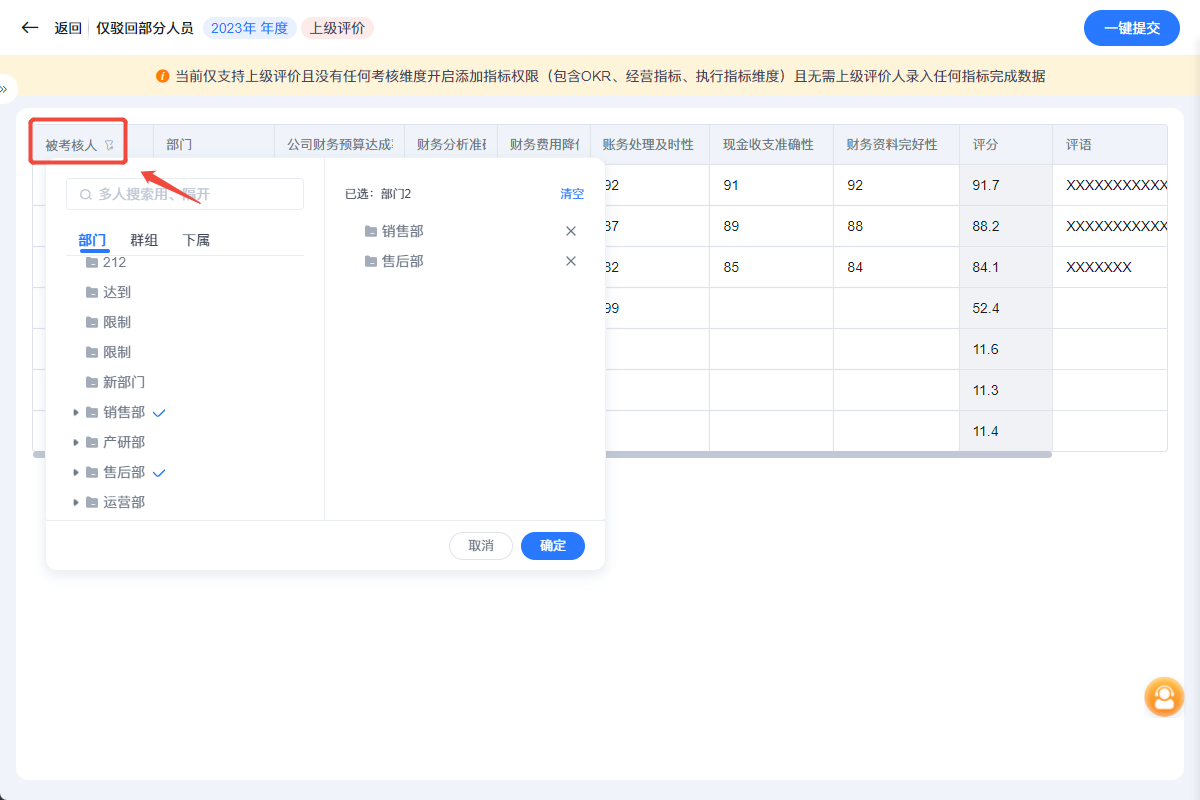
Task: Switch to the 群组 tab
Action: click(x=144, y=240)
